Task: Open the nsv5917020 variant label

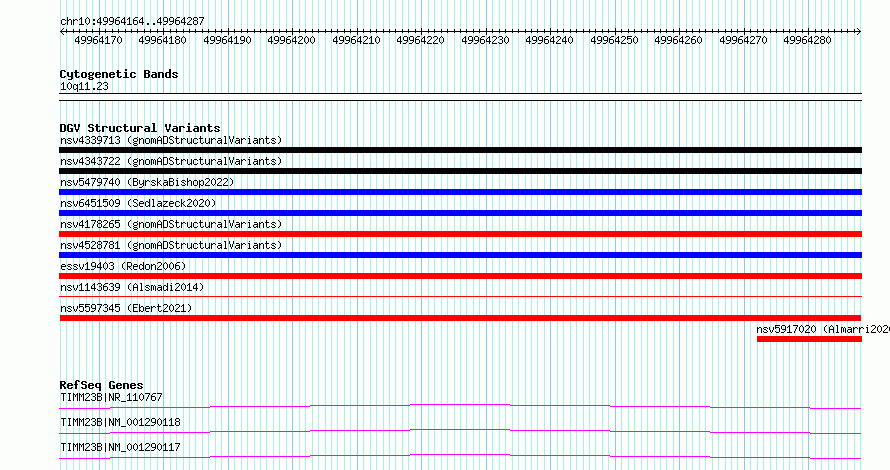Action: (x=823, y=329)
